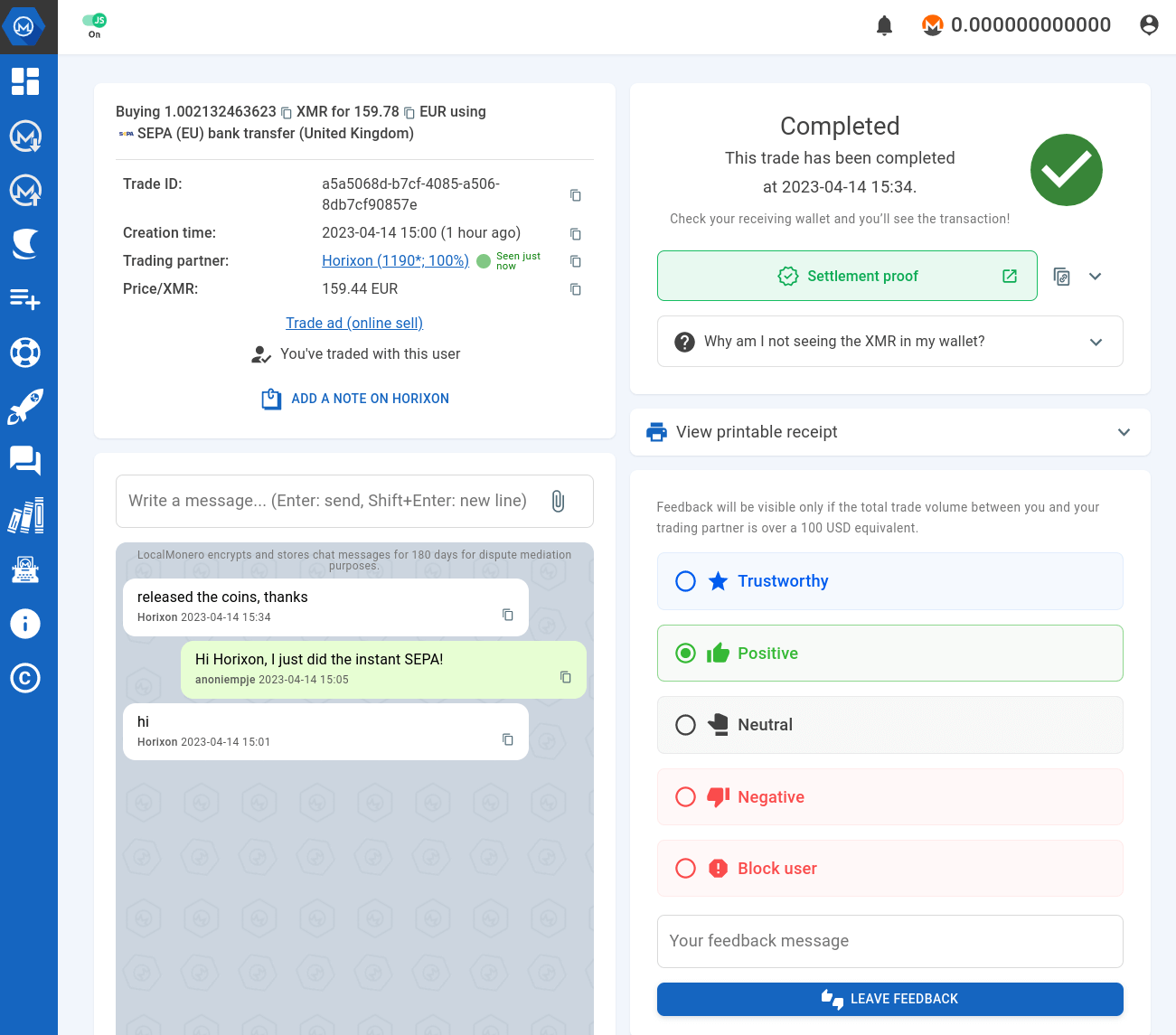
Task: Select the Negative feedback radio button
Action: point(686,796)
